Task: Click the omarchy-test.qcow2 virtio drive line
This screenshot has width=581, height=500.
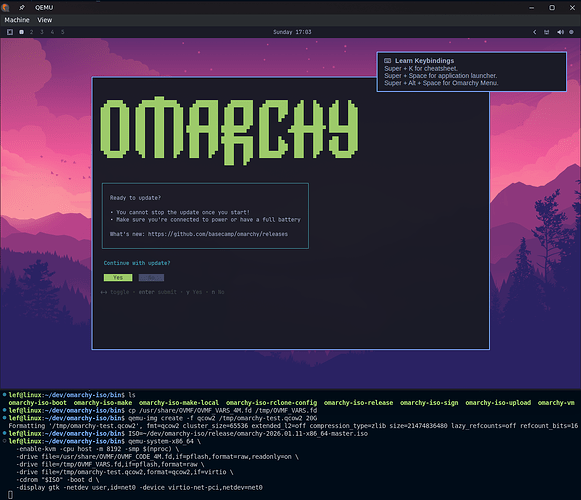Action: (124, 472)
